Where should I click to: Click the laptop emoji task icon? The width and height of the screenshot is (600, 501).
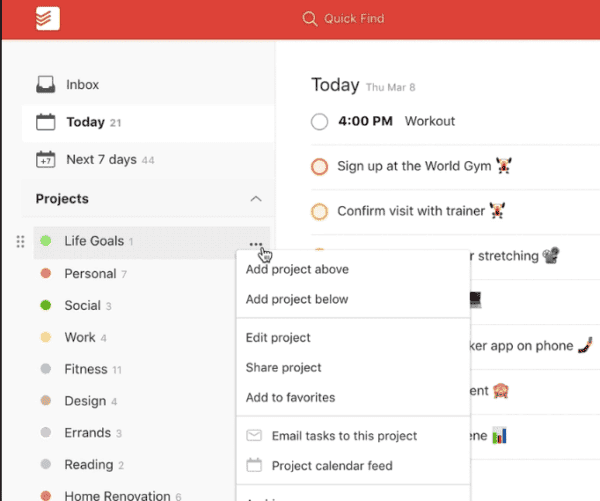click(x=475, y=300)
